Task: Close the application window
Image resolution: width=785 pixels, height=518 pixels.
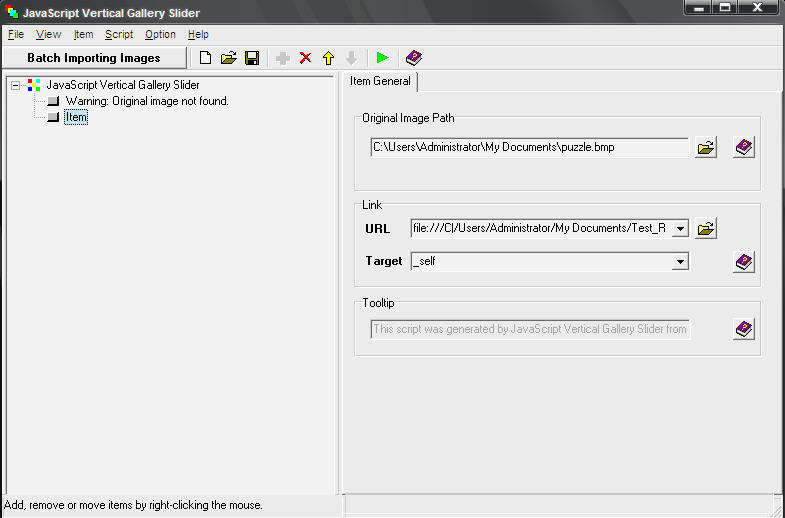Action: 757,8
